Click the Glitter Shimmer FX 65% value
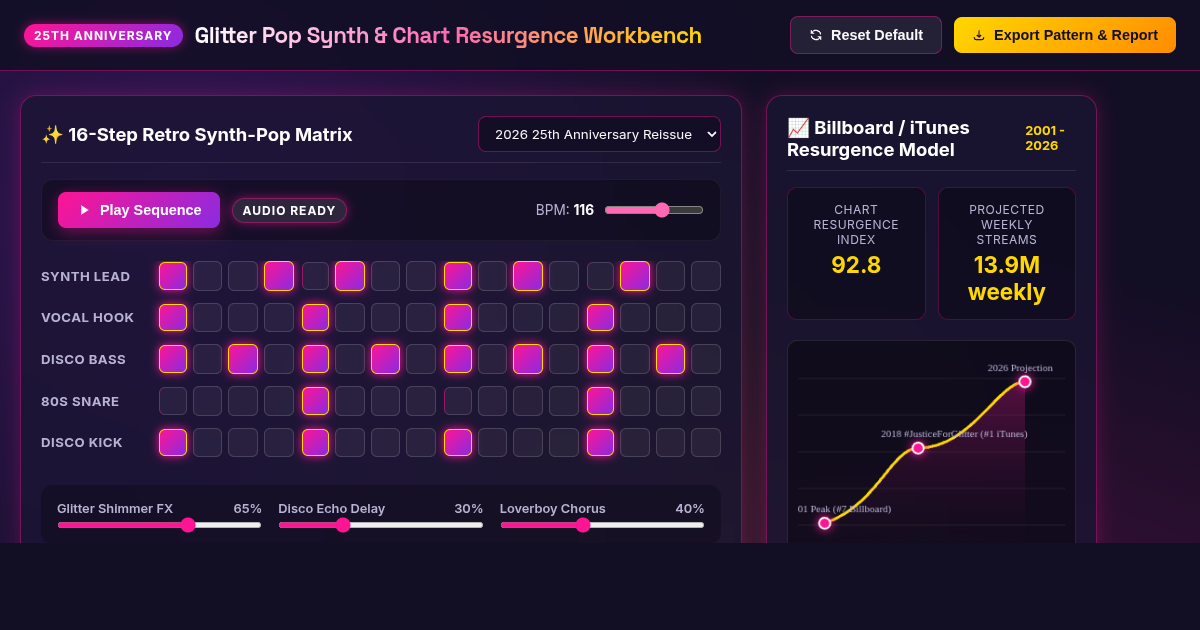 click(247, 508)
